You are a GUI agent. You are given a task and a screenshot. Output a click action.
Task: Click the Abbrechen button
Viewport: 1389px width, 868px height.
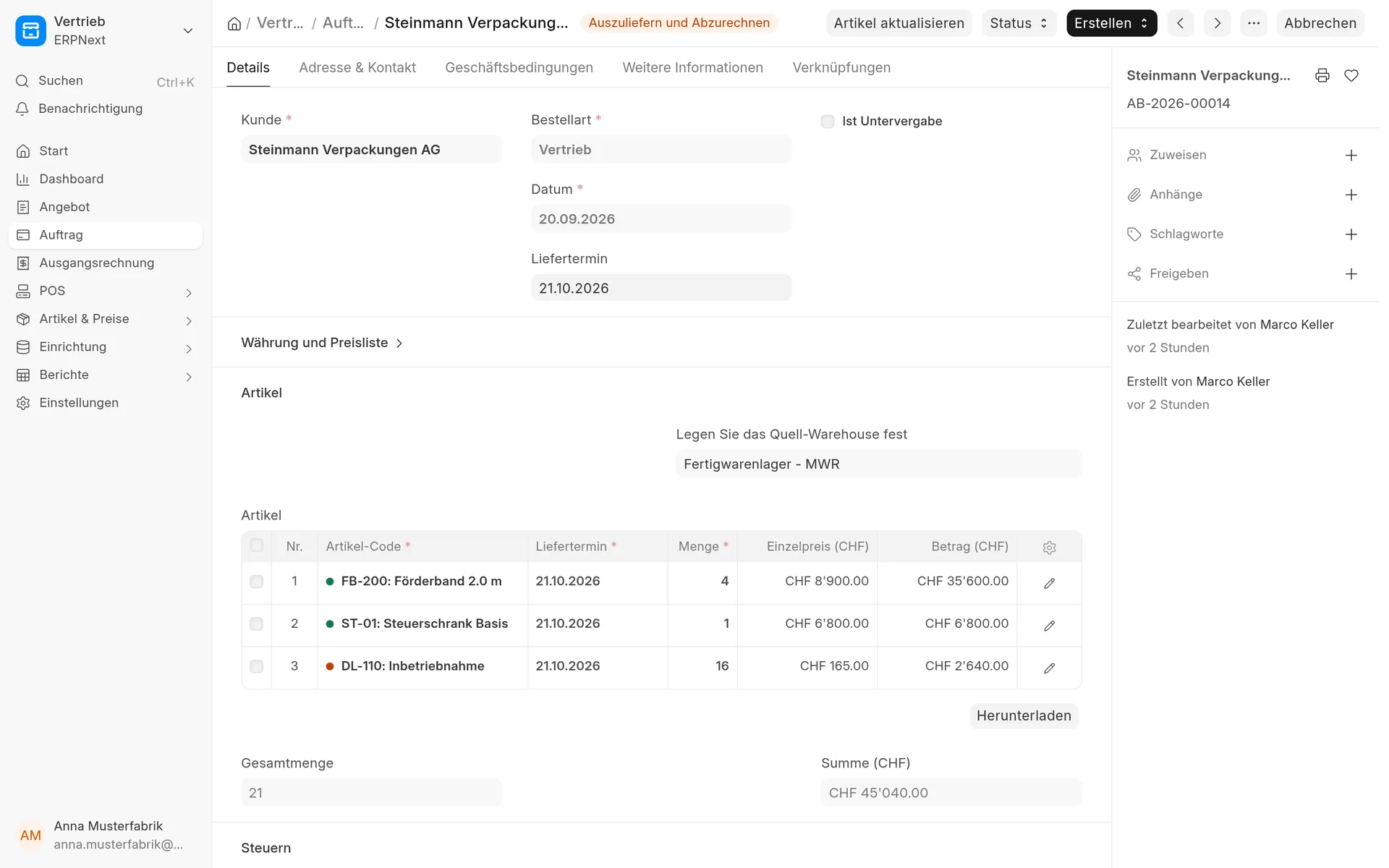[x=1320, y=23]
